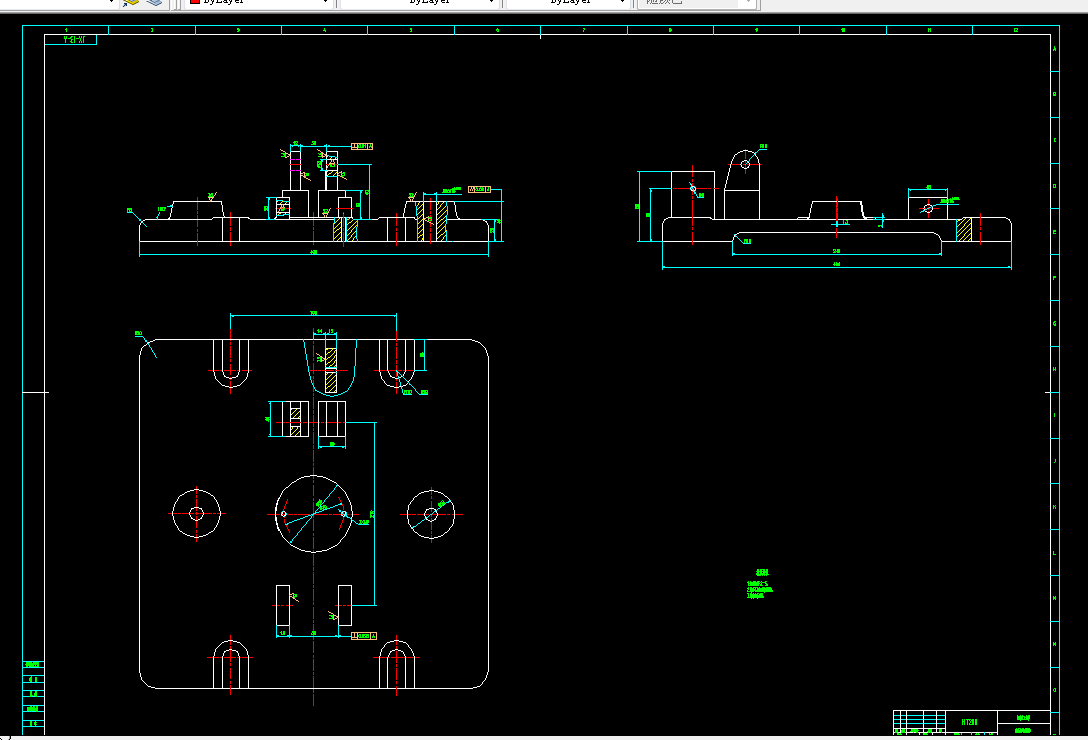Screen dimensions: 1088x740
Task: Select the small left hole inside the center circle
Action: (283, 514)
